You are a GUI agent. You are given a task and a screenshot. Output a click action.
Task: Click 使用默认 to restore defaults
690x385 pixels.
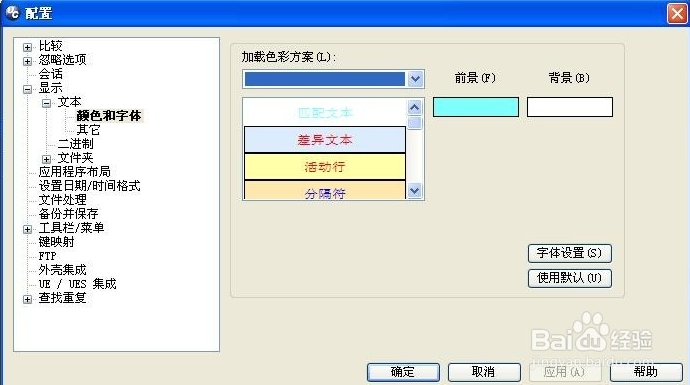click(570, 278)
